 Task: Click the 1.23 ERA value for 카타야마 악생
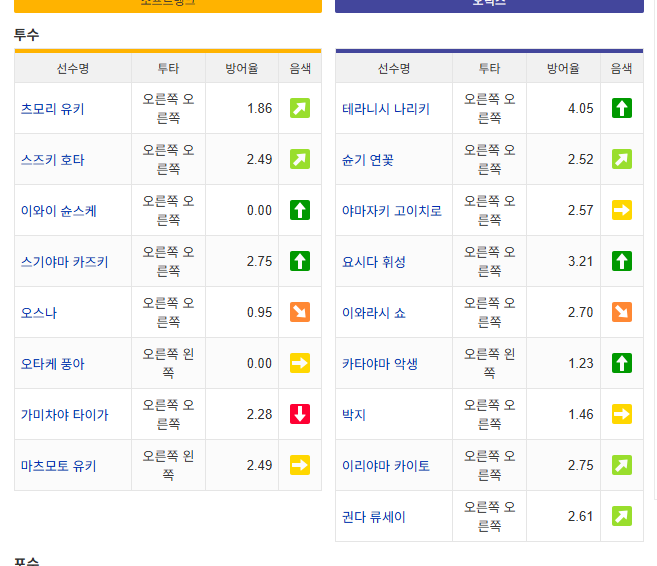(x=581, y=363)
